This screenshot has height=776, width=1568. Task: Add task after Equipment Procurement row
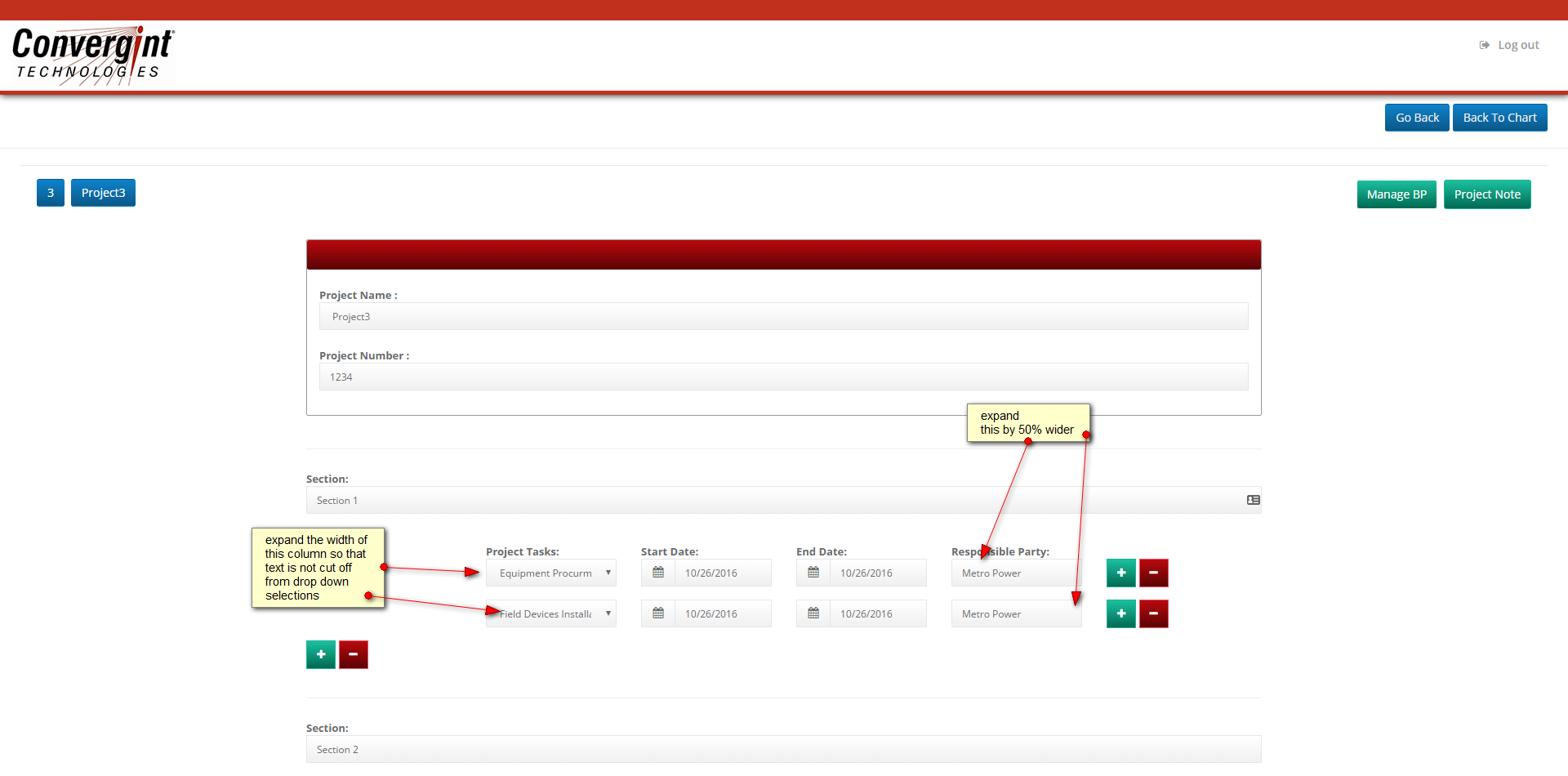(1121, 573)
